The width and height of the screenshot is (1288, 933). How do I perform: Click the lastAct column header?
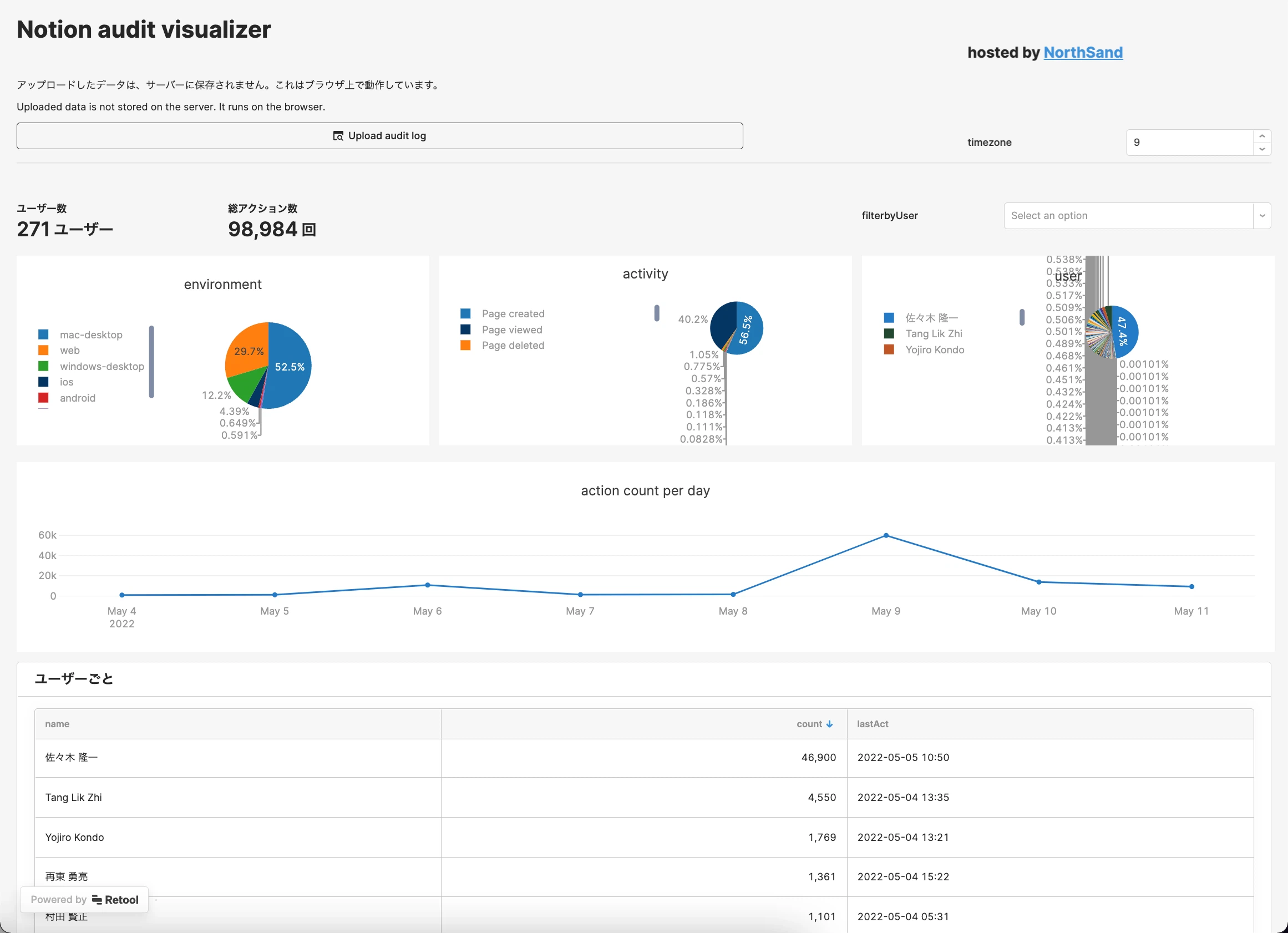click(x=873, y=724)
